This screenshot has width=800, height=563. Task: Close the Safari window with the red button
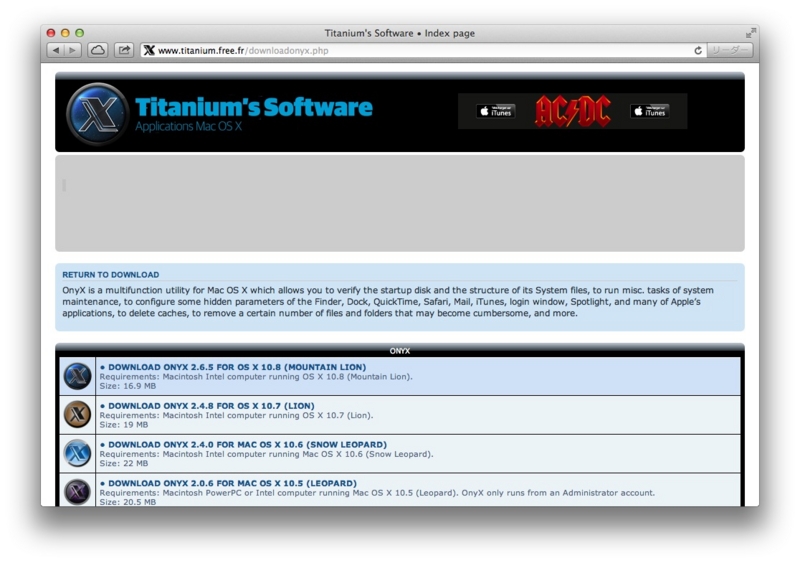[x=51, y=33]
